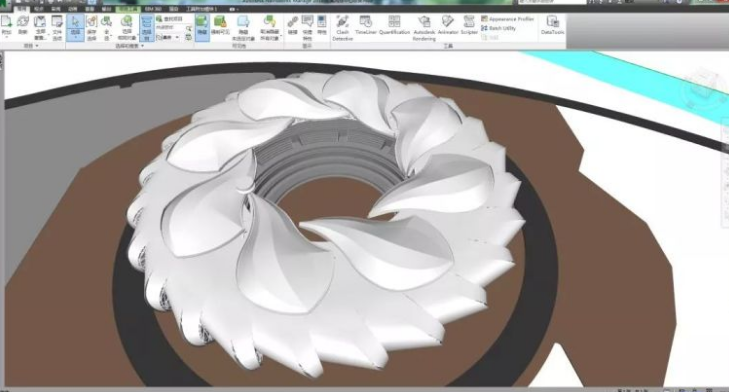Open the Animator tool
The height and width of the screenshot is (392, 729).
click(x=448, y=25)
